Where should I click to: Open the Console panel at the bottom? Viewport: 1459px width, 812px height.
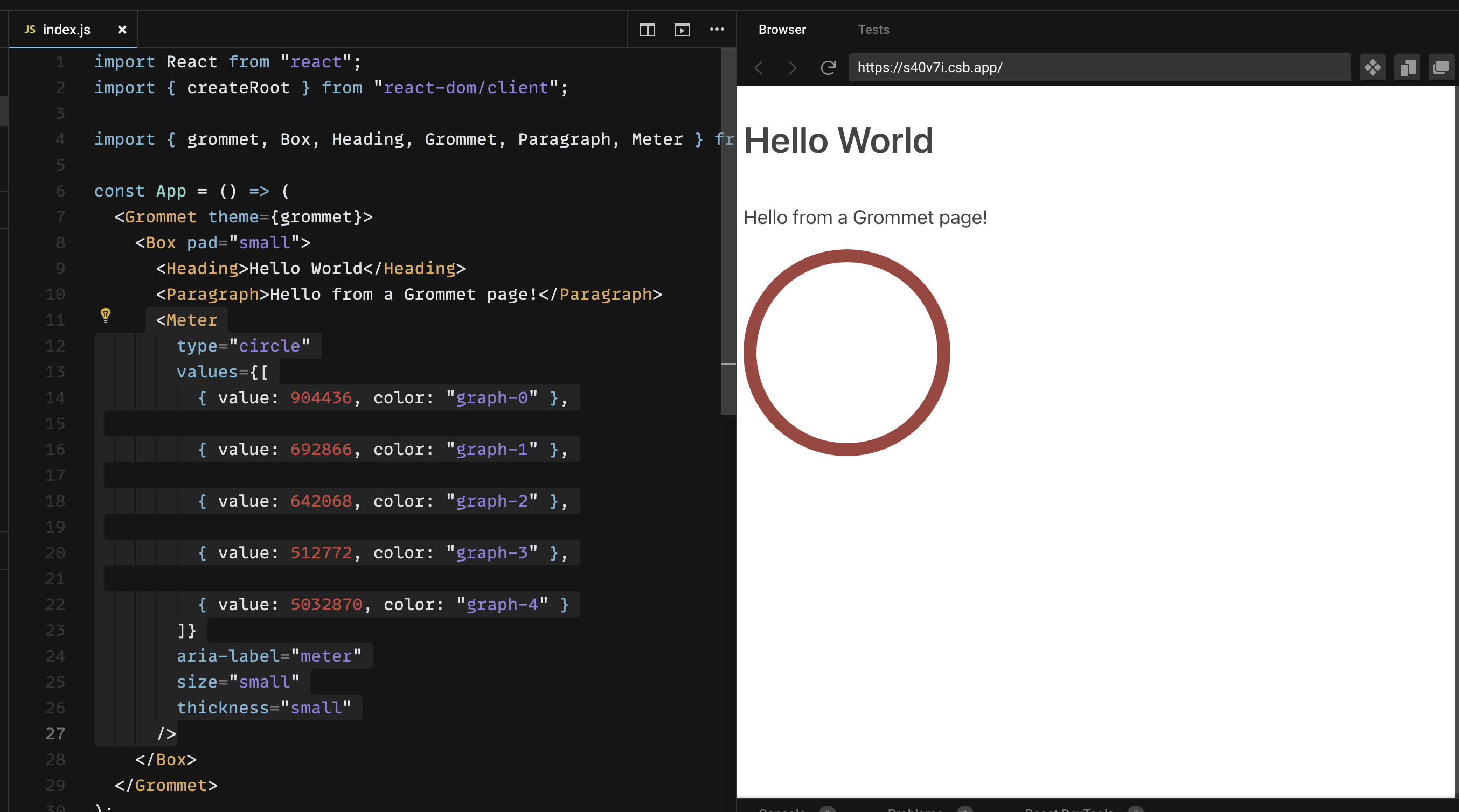[x=782, y=809]
